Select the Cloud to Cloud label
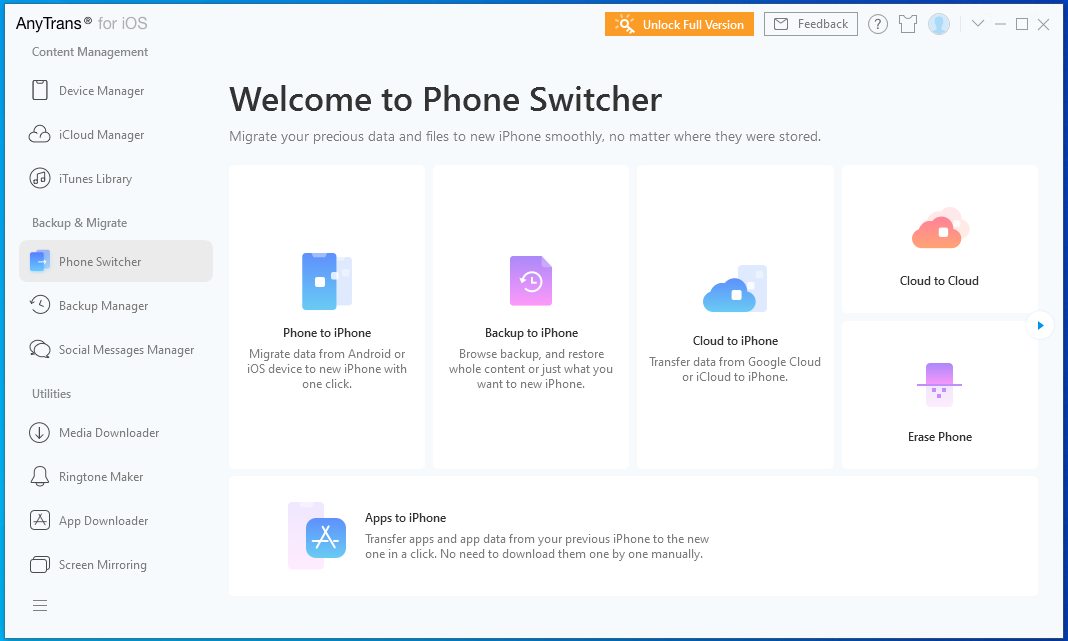Viewport: 1068px width, 641px height. click(939, 281)
